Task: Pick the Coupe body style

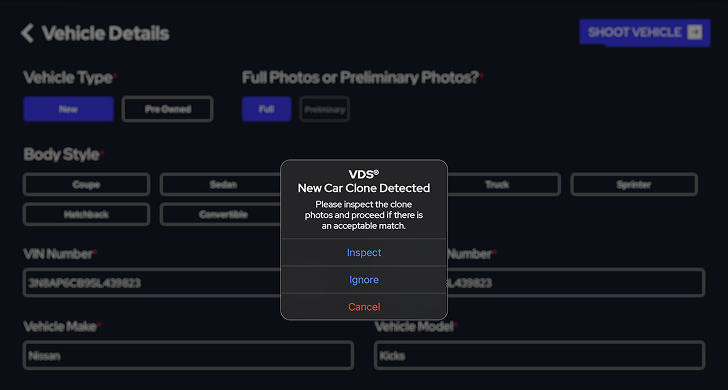Action: (x=86, y=184)
